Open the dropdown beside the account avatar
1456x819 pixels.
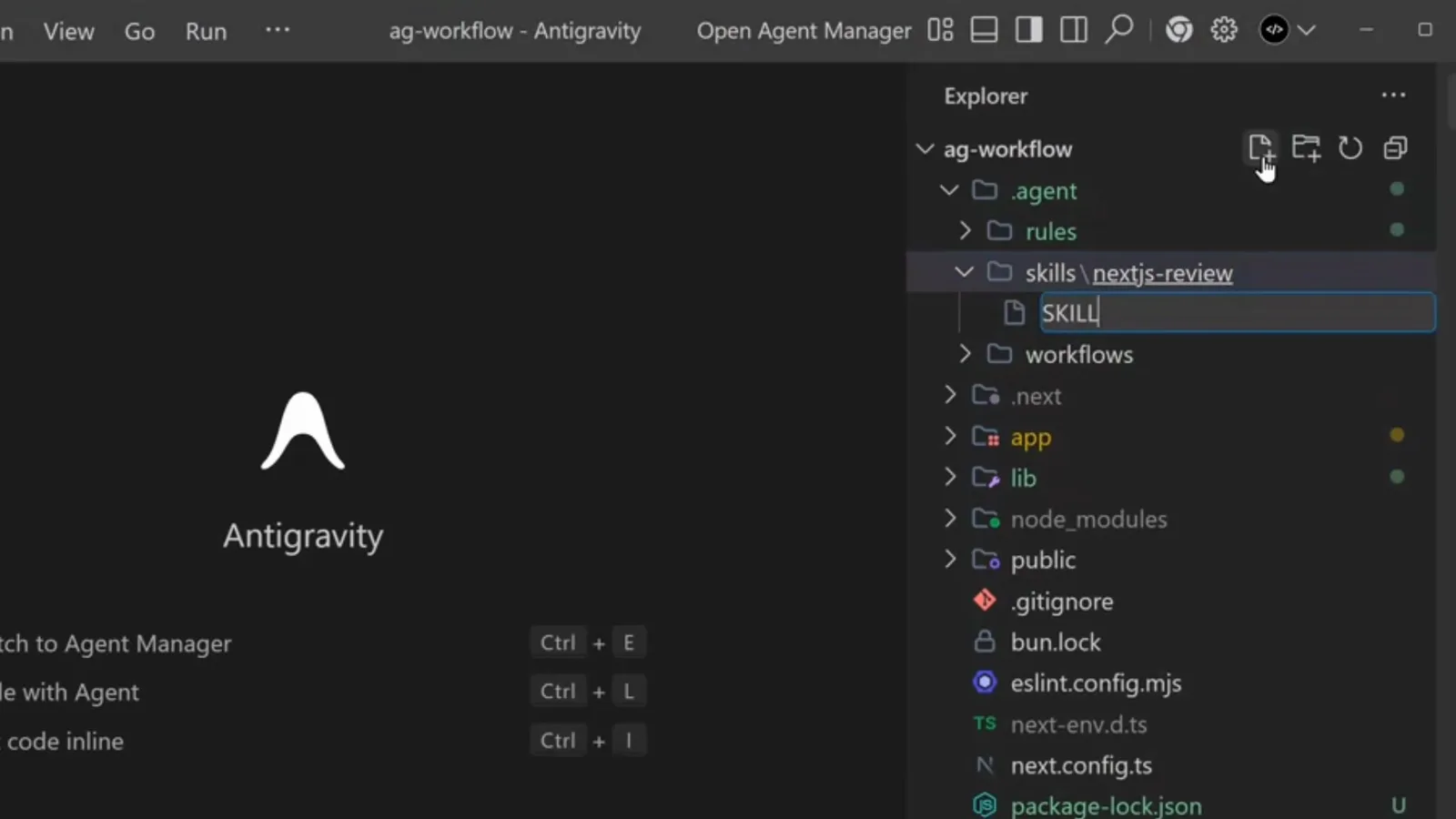(1307, 30)
